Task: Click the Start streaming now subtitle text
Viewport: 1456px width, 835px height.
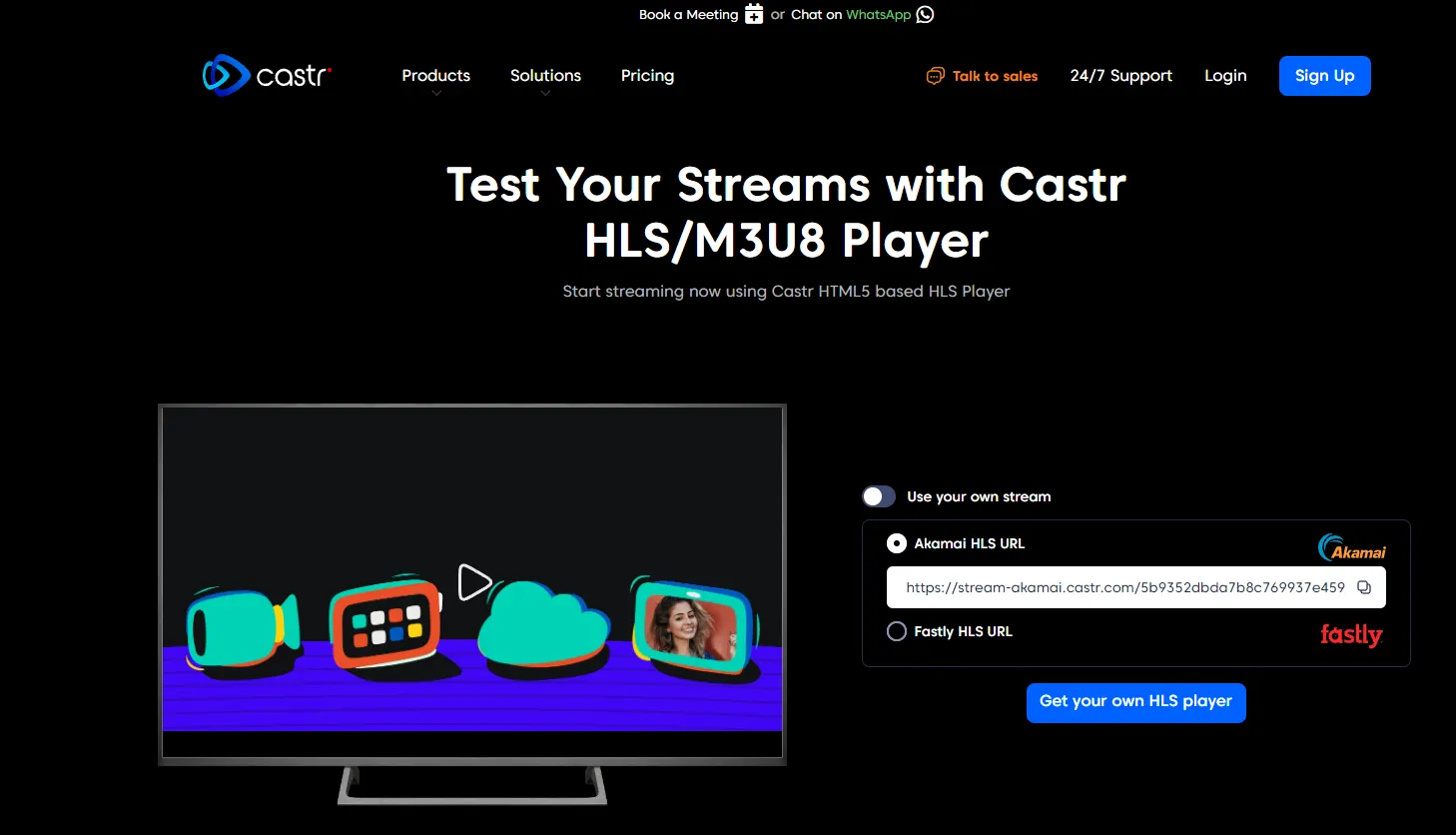Action: [786, 292]
